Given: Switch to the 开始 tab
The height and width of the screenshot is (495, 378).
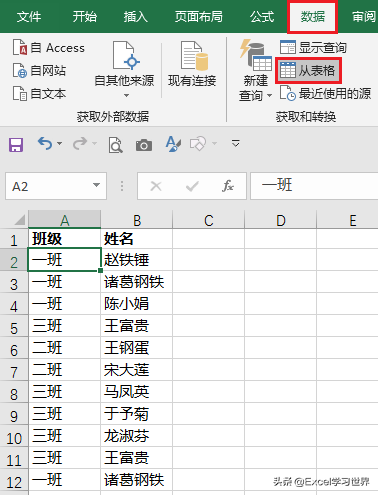Looking at the screenshot, I should click(85, 16).
